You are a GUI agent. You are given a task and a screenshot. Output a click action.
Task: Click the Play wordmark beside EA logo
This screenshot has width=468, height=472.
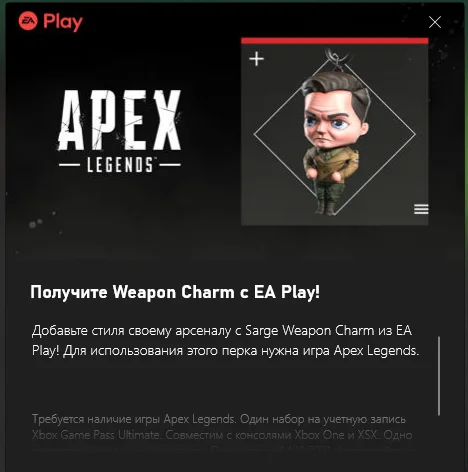tap(63, 22)
